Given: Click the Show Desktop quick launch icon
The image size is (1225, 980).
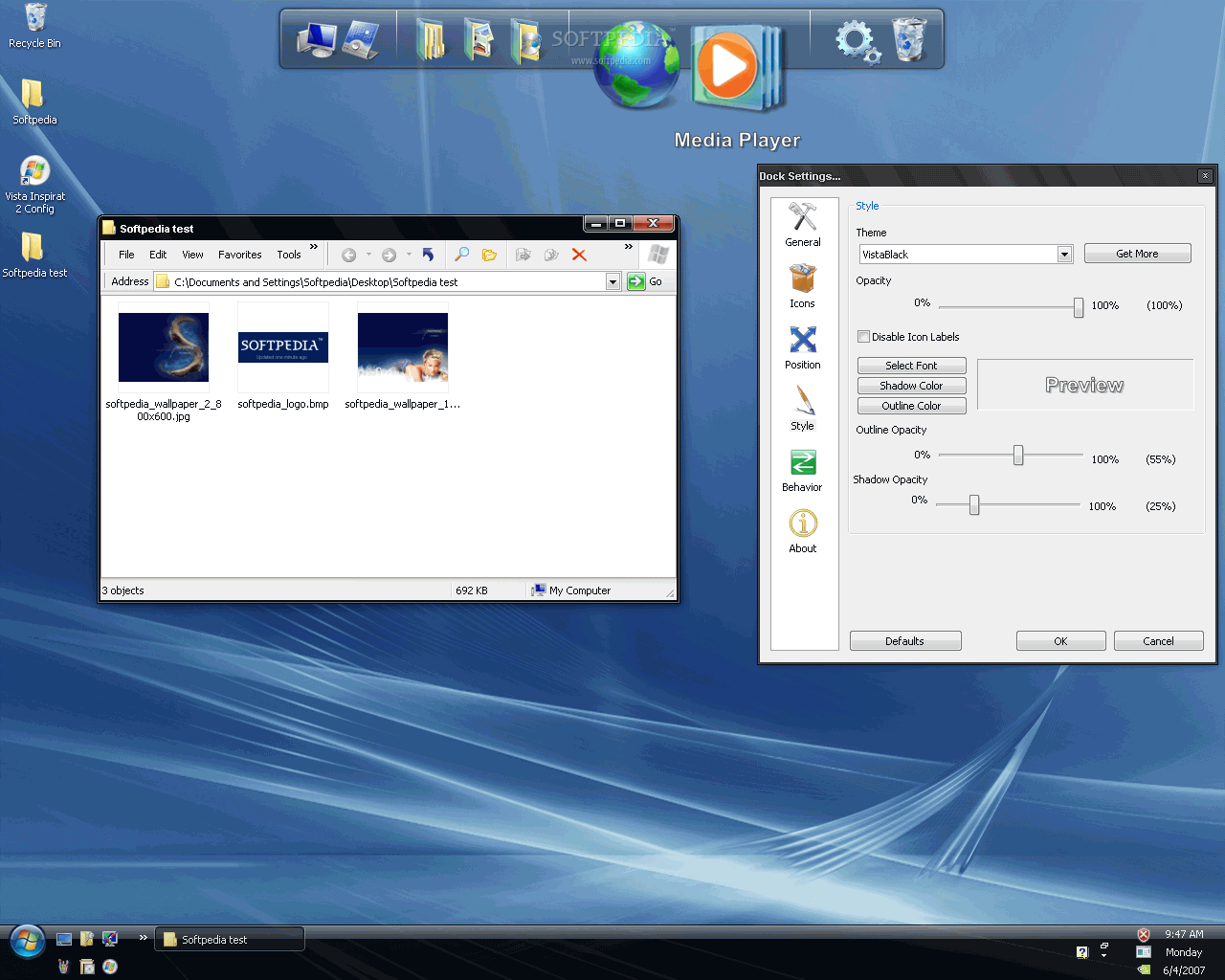Looking at the screenshot, I should coord(64,939).
